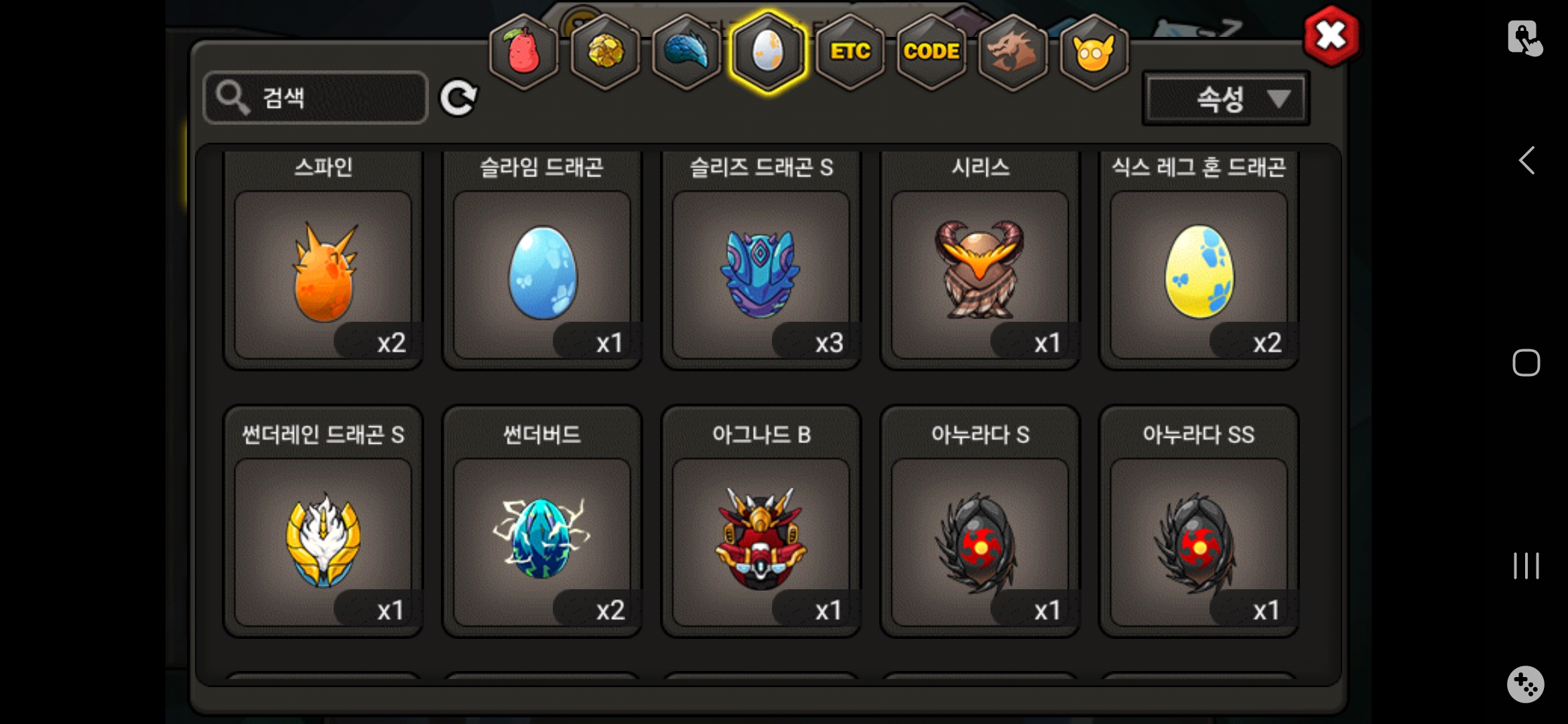
Task: Select the 스파인 orange spiked egg
Action: tap(323, 261)
